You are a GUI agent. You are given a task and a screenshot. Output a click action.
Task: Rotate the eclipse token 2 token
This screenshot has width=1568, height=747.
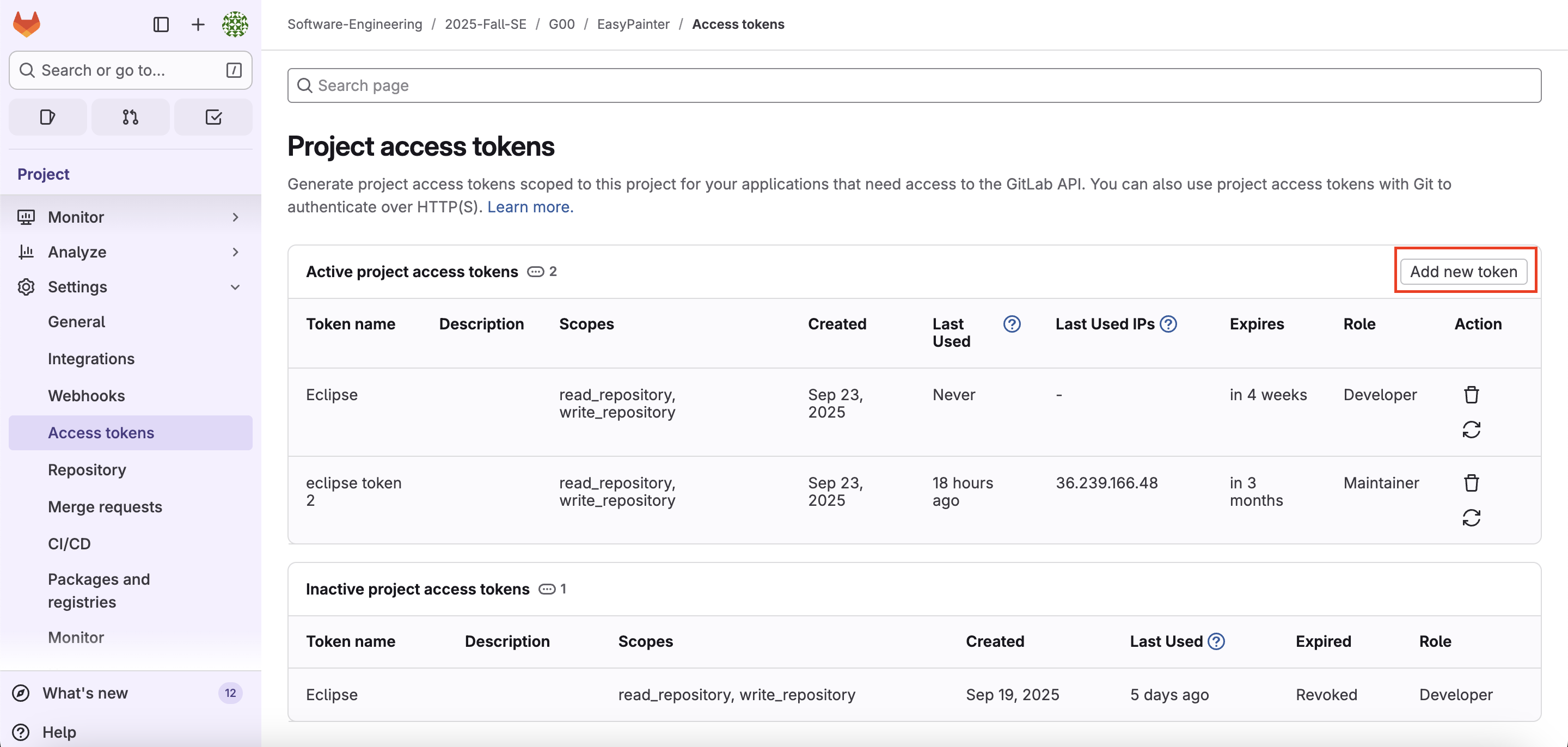point(1471,518)
